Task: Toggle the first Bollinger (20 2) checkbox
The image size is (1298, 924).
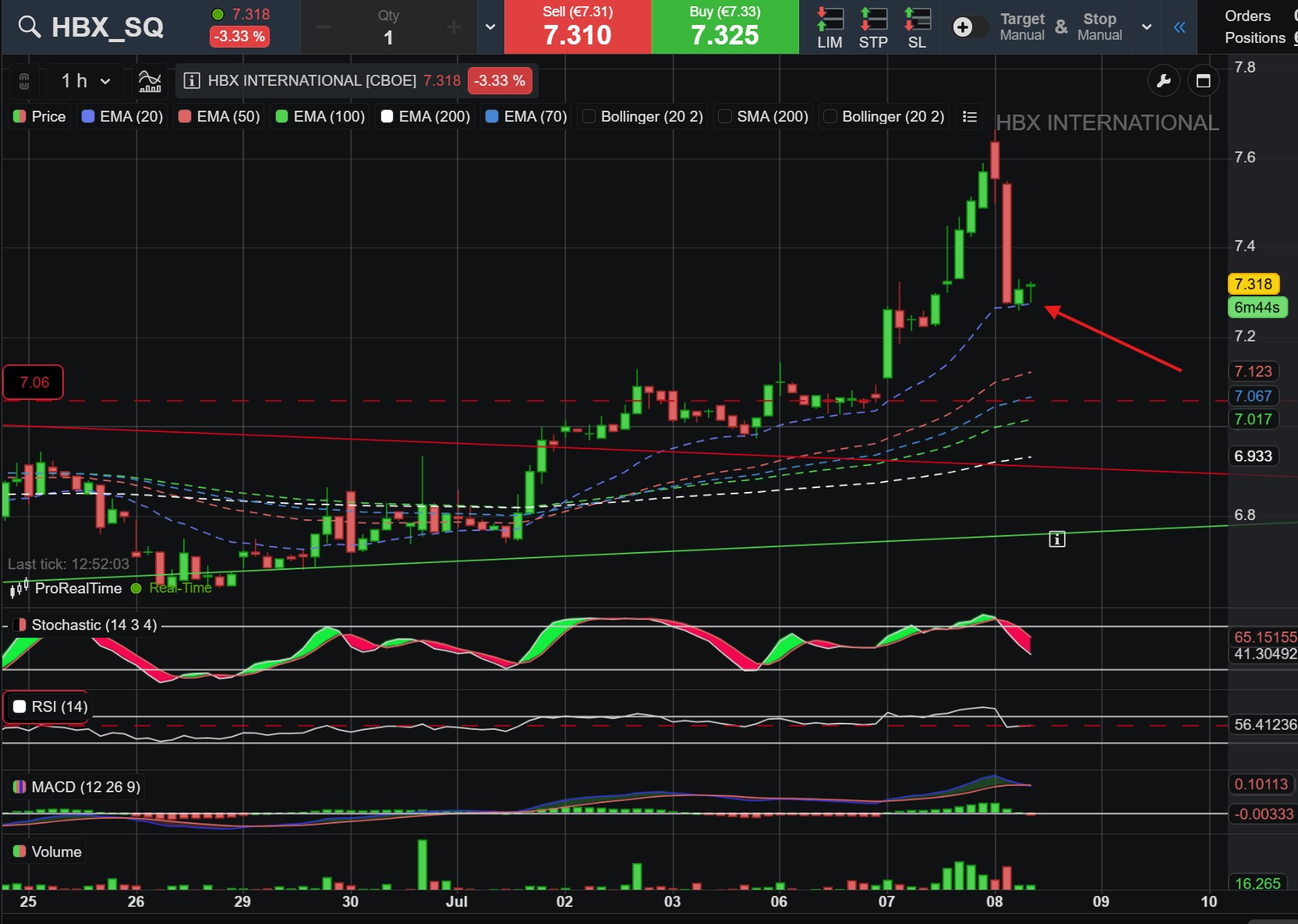Action: 589,116
